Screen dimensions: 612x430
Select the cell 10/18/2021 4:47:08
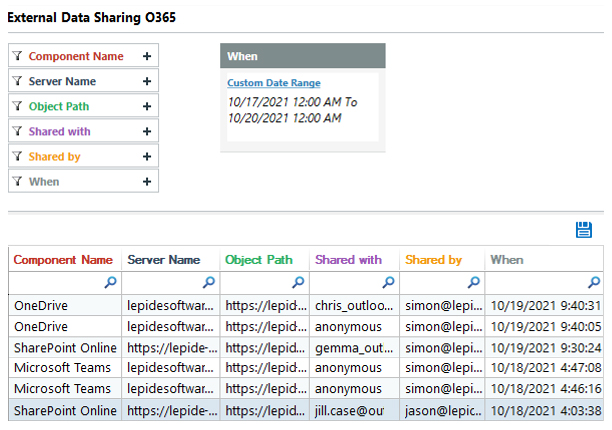[544, 368]
